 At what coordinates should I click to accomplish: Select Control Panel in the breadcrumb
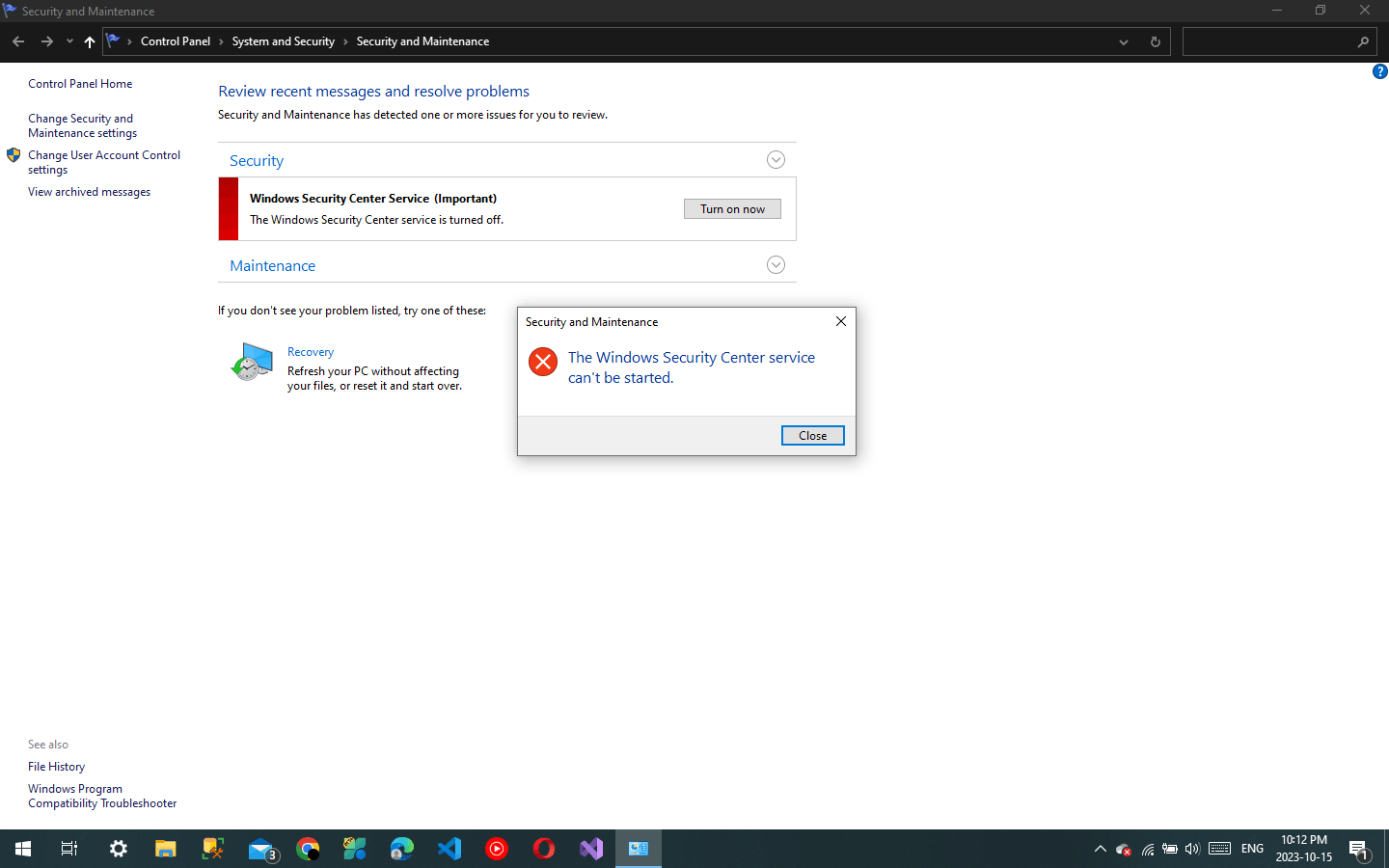click(176, 41)
